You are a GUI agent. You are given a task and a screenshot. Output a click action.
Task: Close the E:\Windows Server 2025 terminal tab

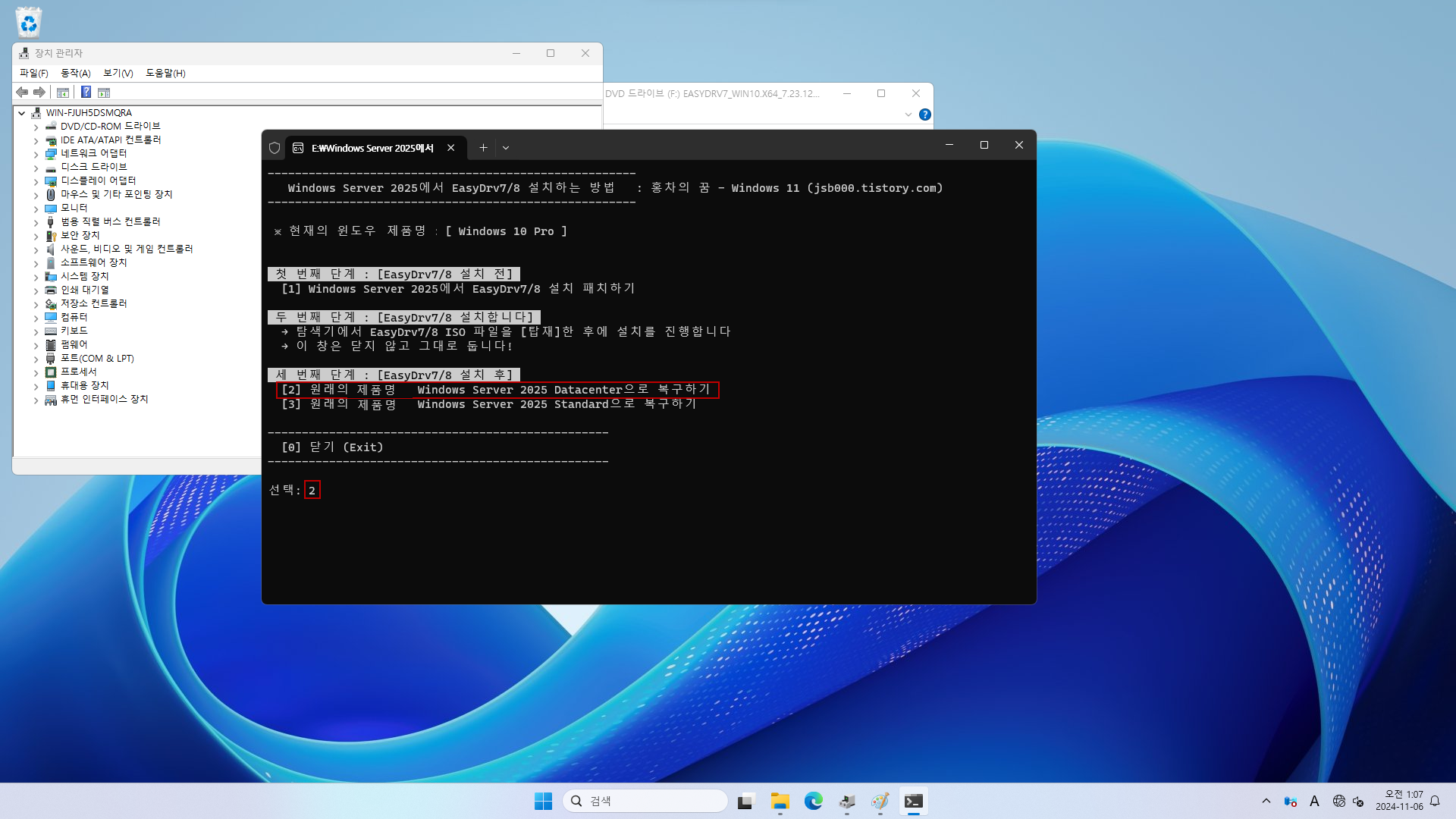coord(450,148)
